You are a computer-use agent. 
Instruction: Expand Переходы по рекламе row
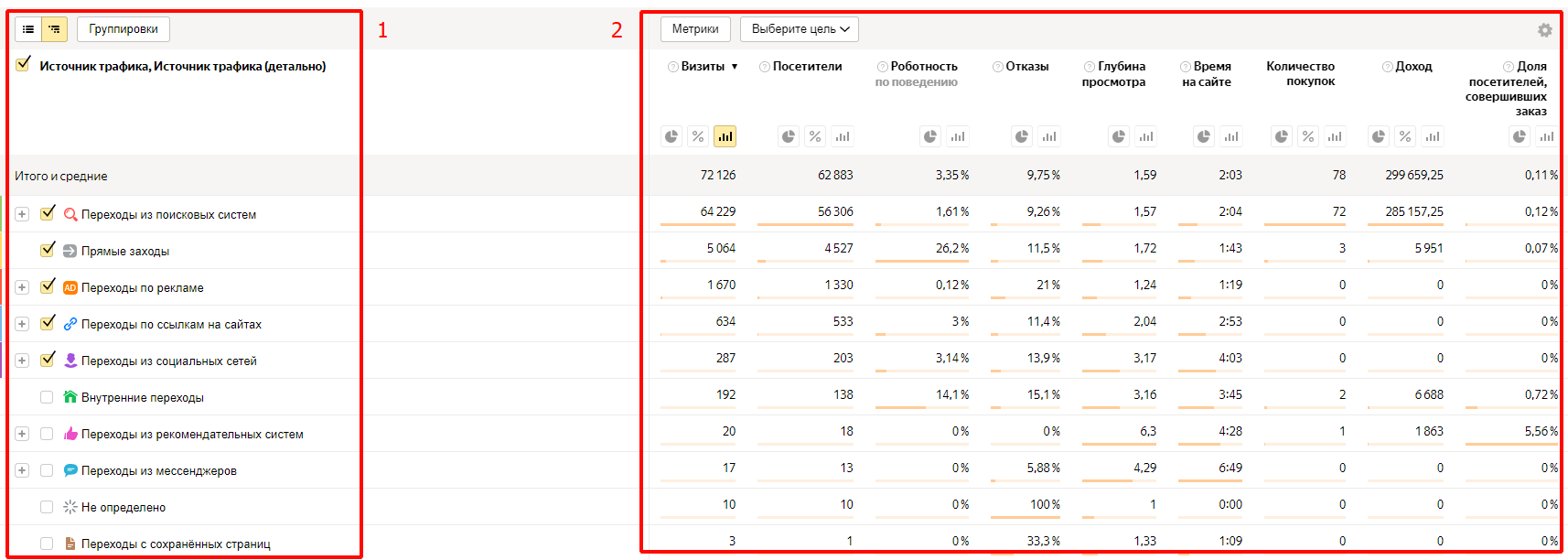point(22,287)
